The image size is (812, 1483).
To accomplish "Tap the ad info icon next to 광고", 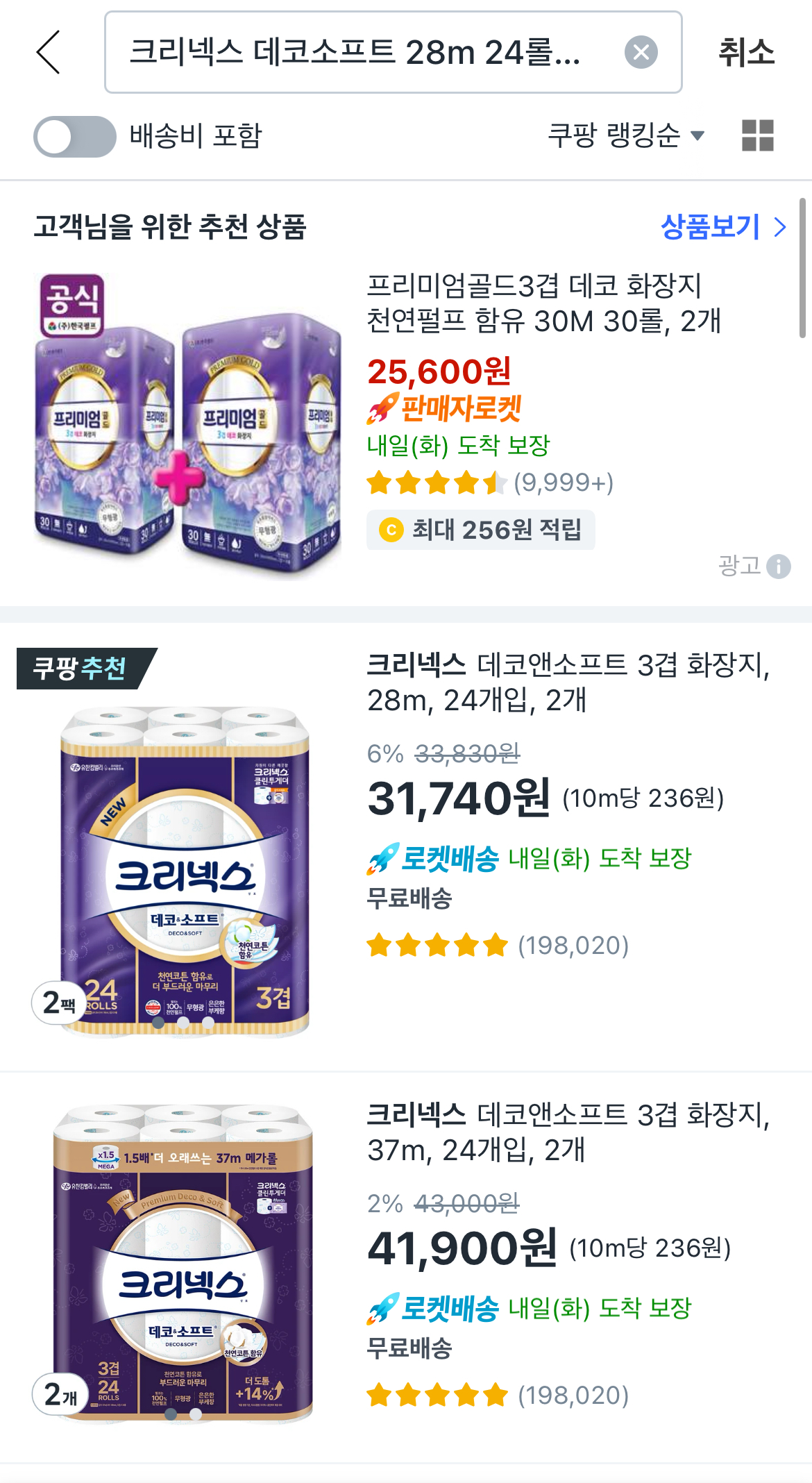I will pyautogui.click(x=779, y=567).
